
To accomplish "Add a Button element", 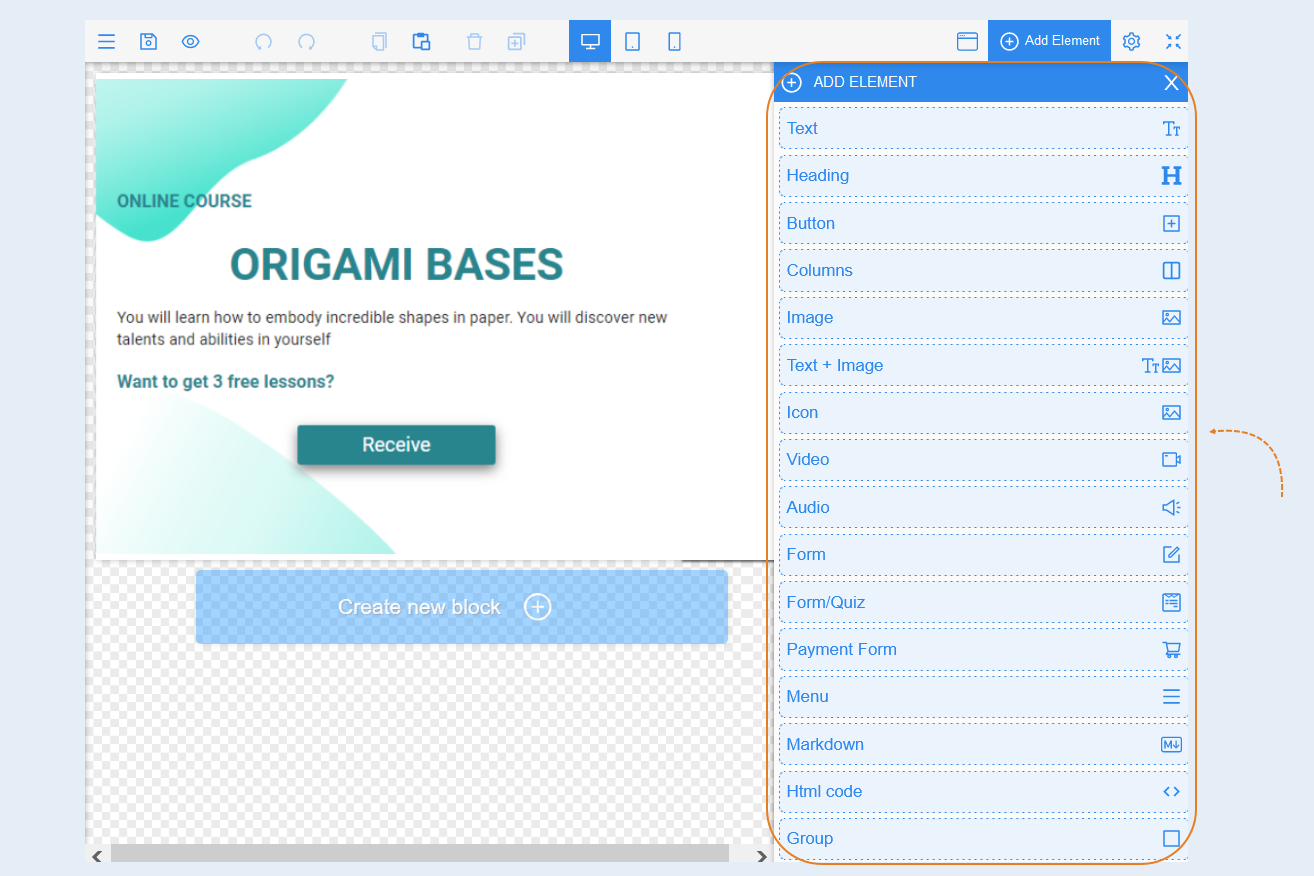I will point(983,223).
